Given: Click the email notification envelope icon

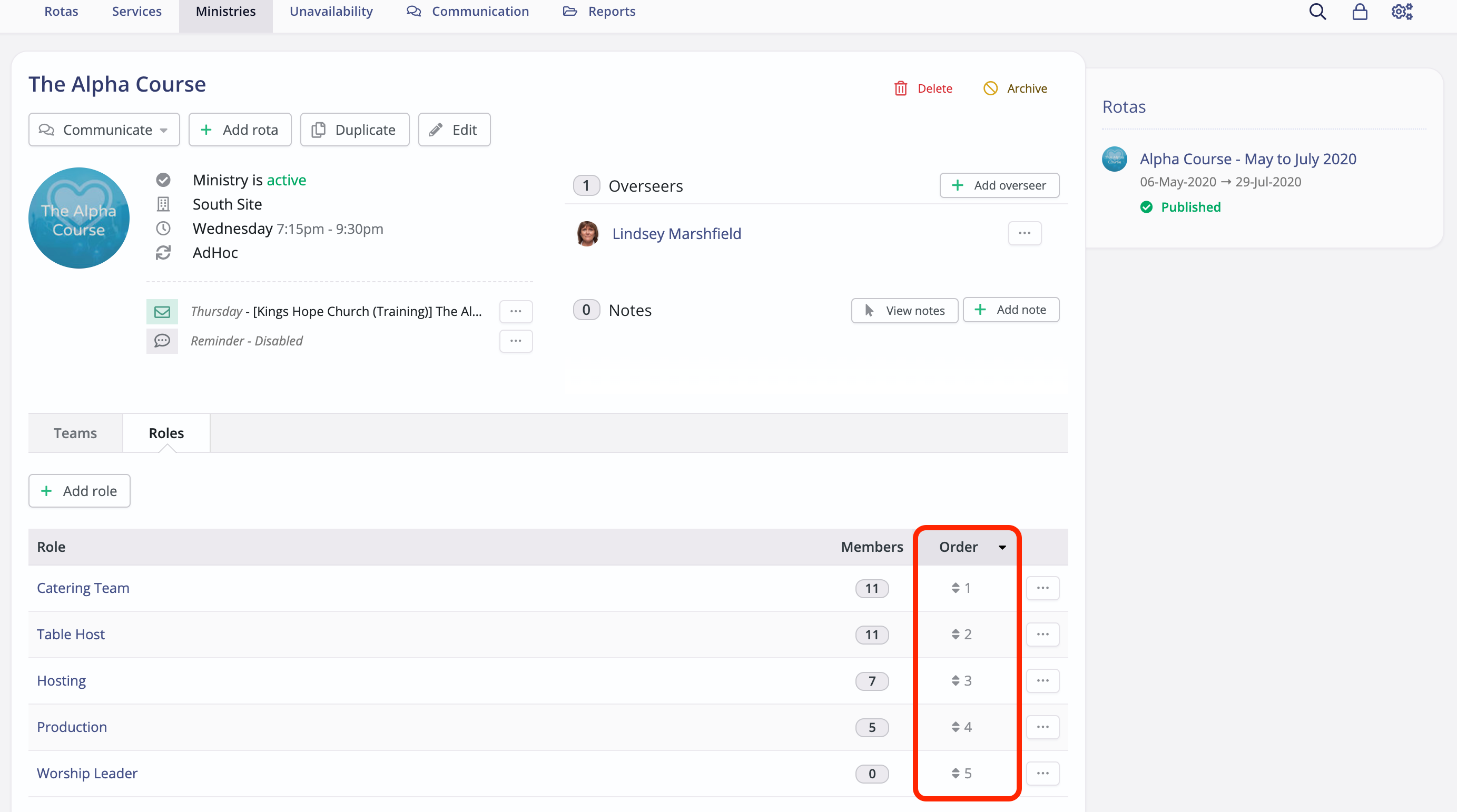Looking at the screenshot, I should point(162,312).
